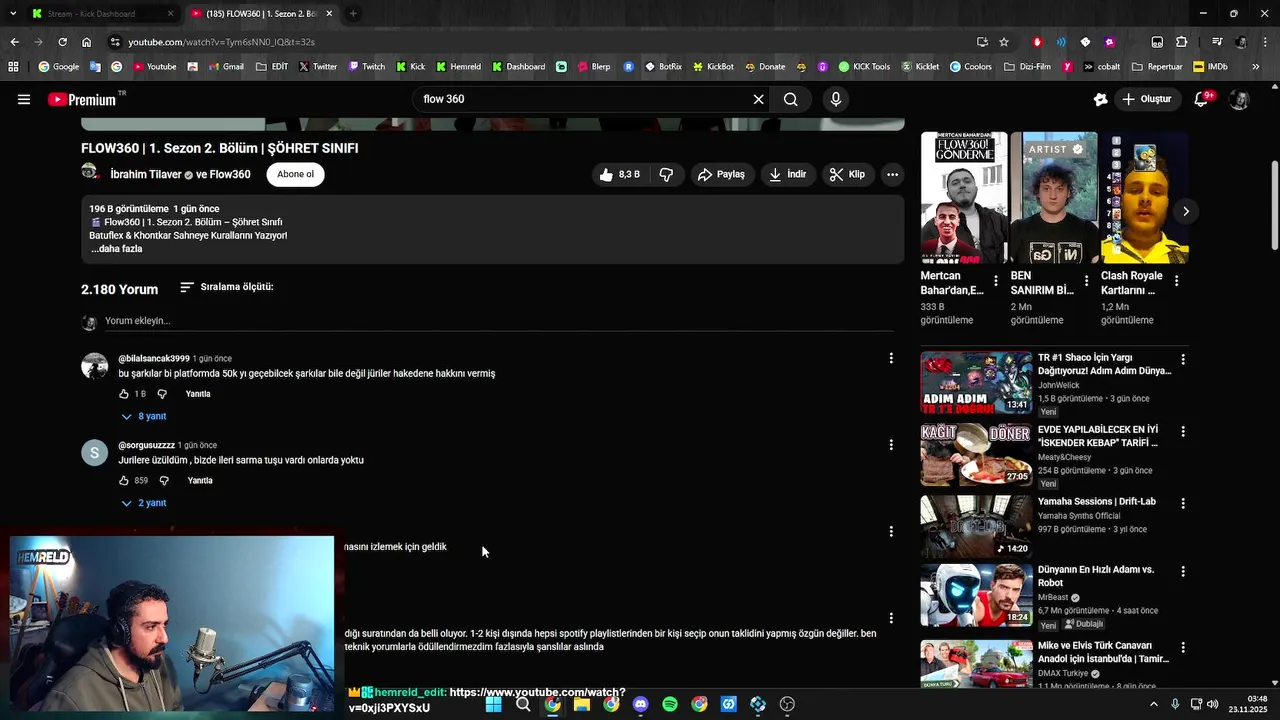Start voice search with the microphone
The image size is (1280, 720).
point(836,99)
